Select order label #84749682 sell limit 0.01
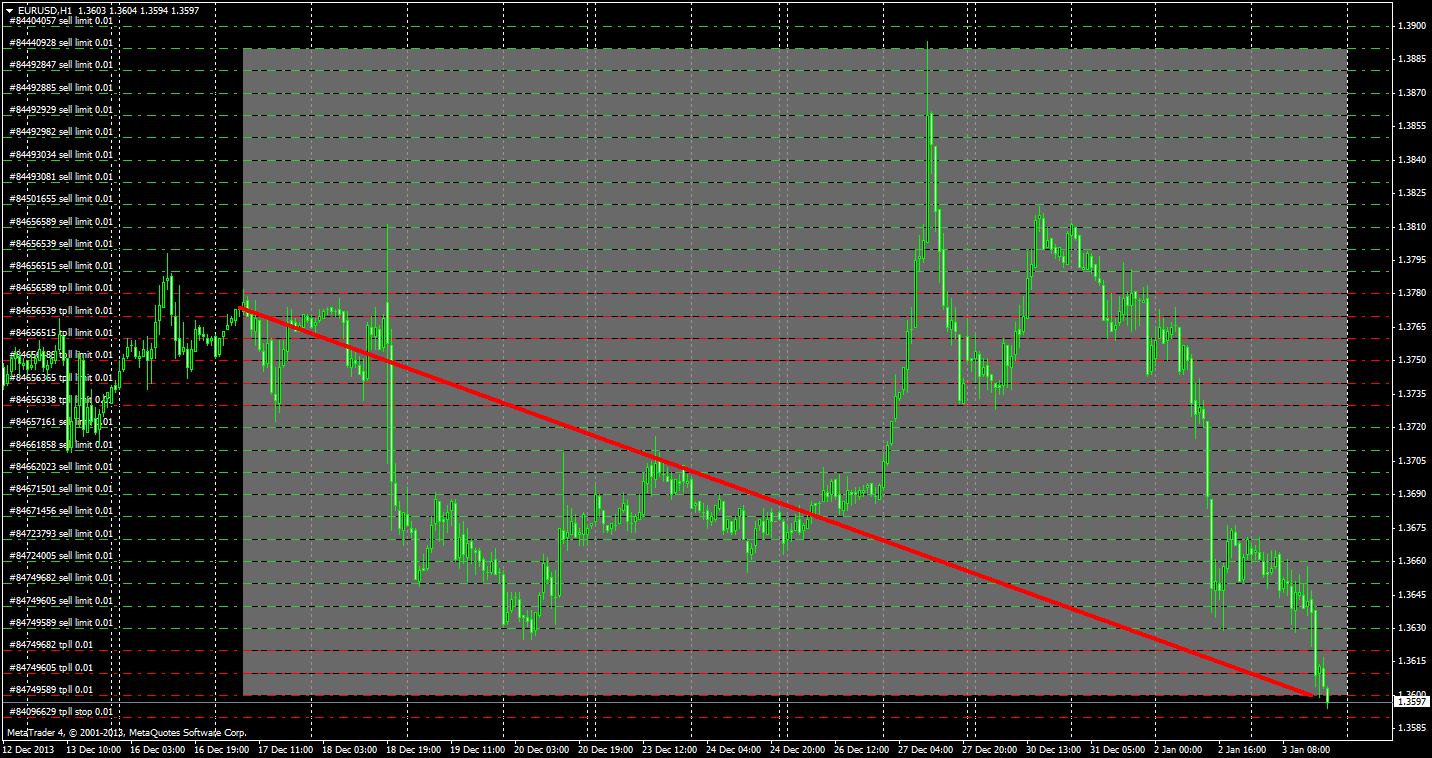The width and height of the screenshot is (1432, 758). pyautogui.click(x=61, y=578)
